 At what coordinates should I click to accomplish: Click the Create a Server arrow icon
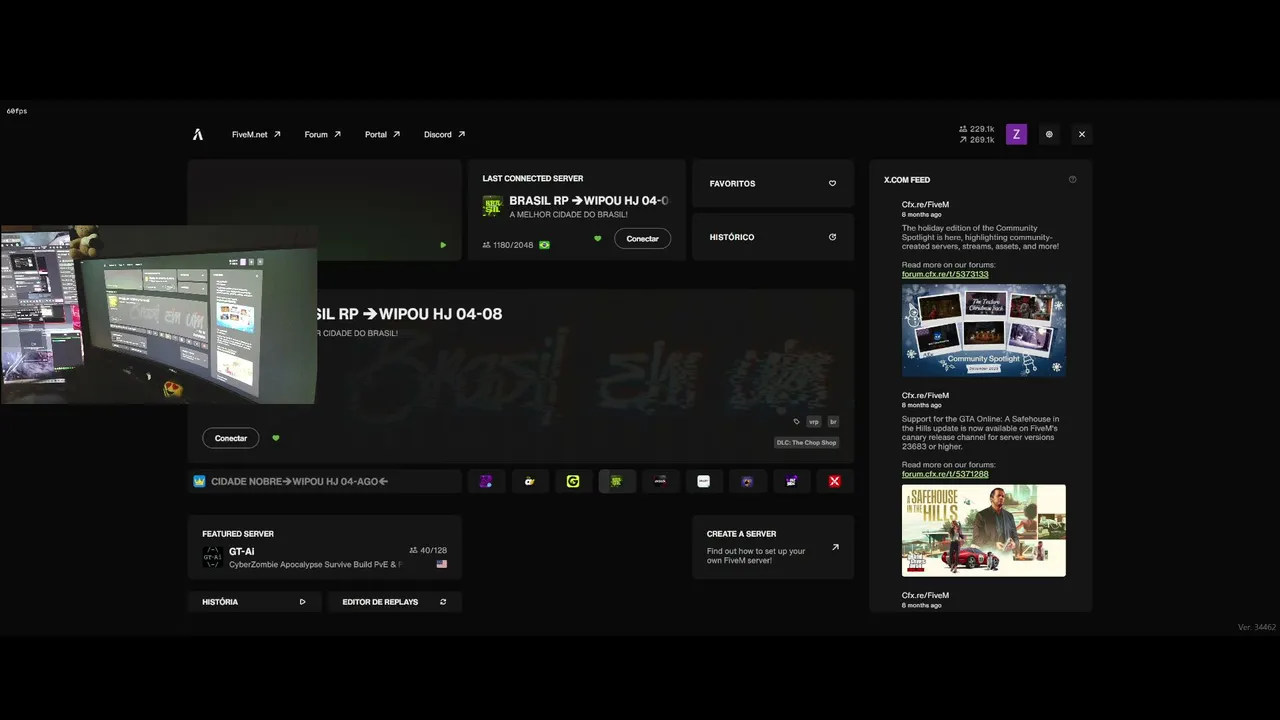(x=835, y=547)
